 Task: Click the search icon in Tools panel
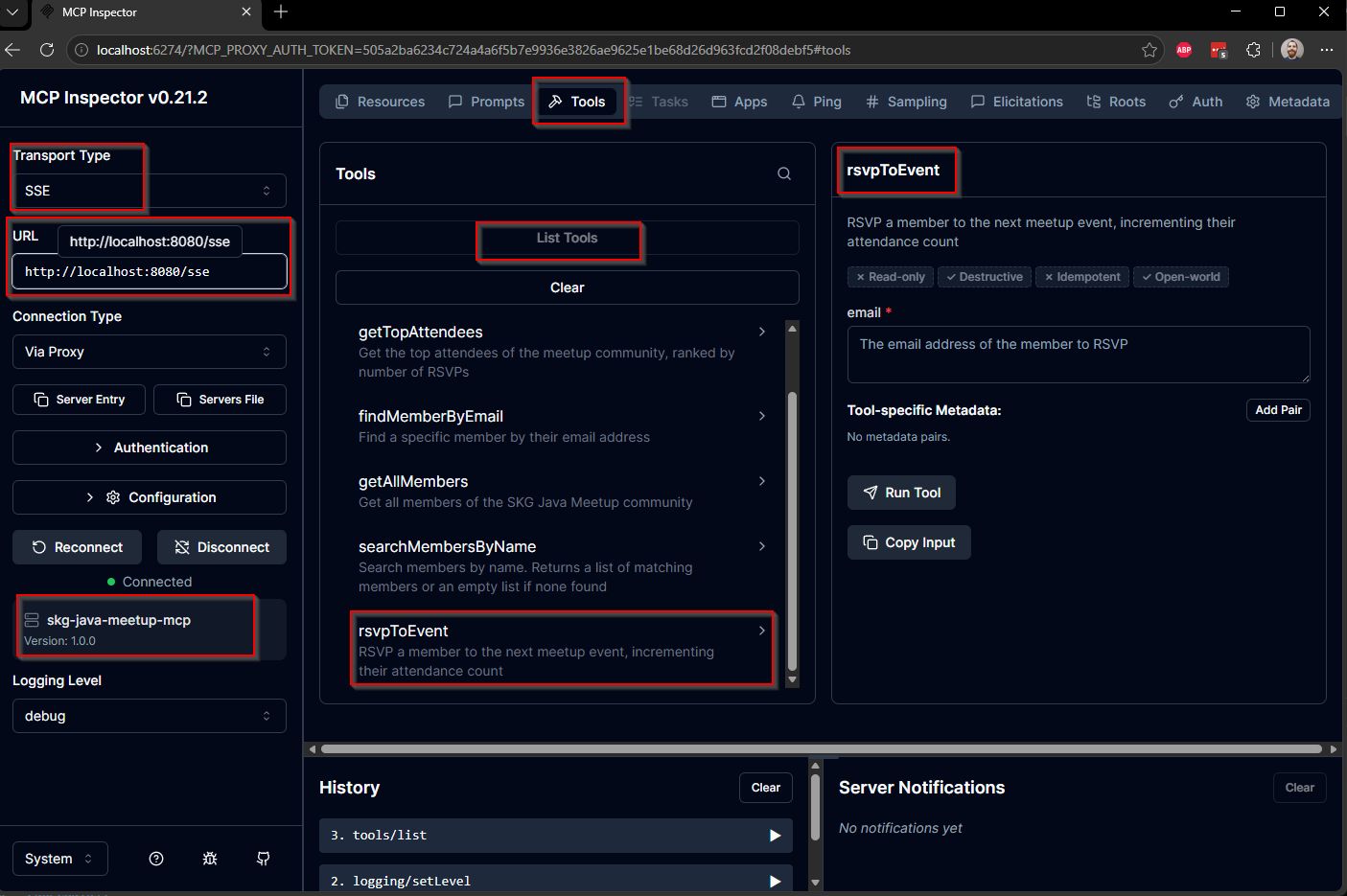pos(784,173)
